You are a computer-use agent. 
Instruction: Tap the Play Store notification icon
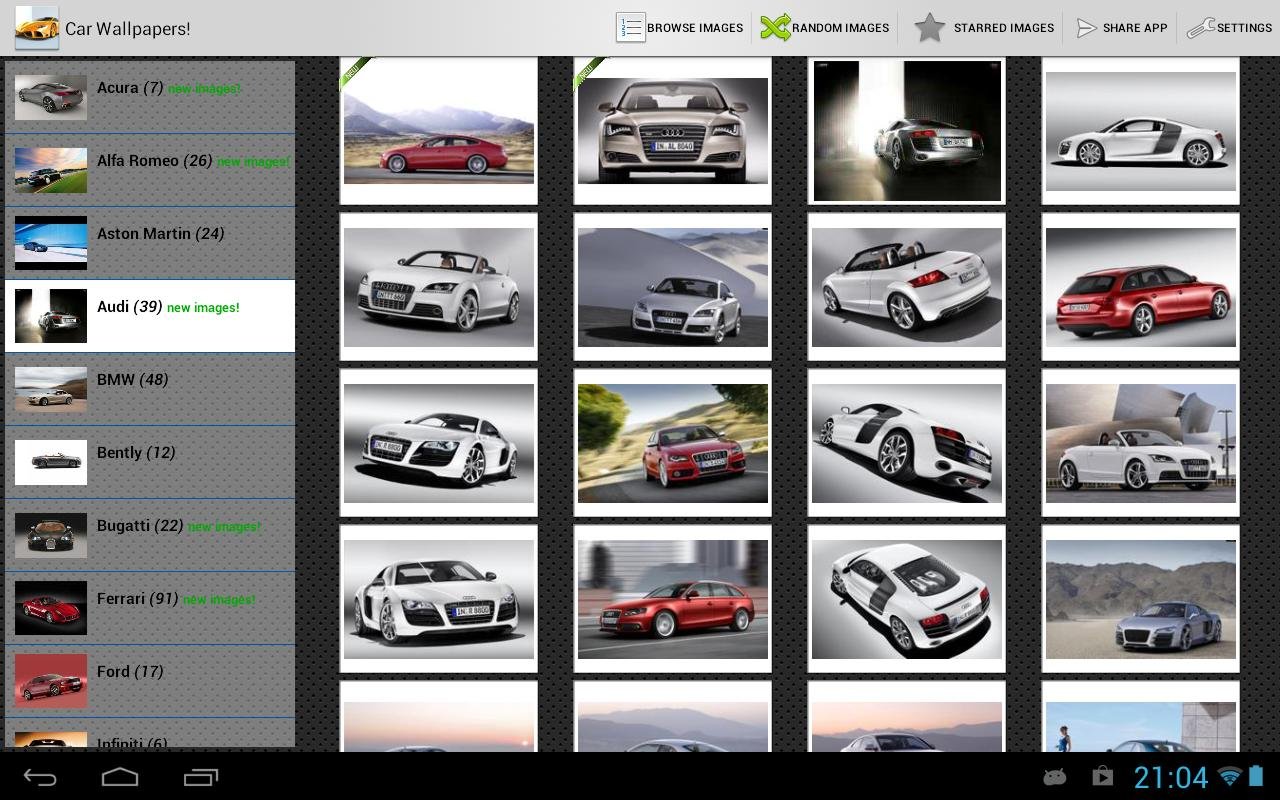tap(1102, 776)
